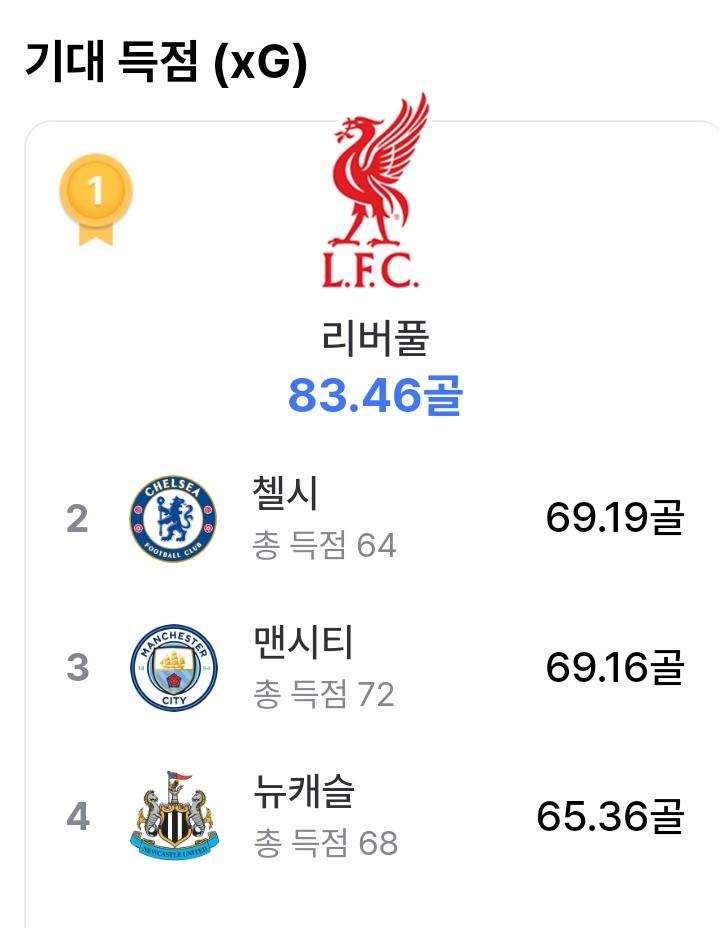Select the rank 4 number
719x928 pixels.
click(x=78, y=817)
